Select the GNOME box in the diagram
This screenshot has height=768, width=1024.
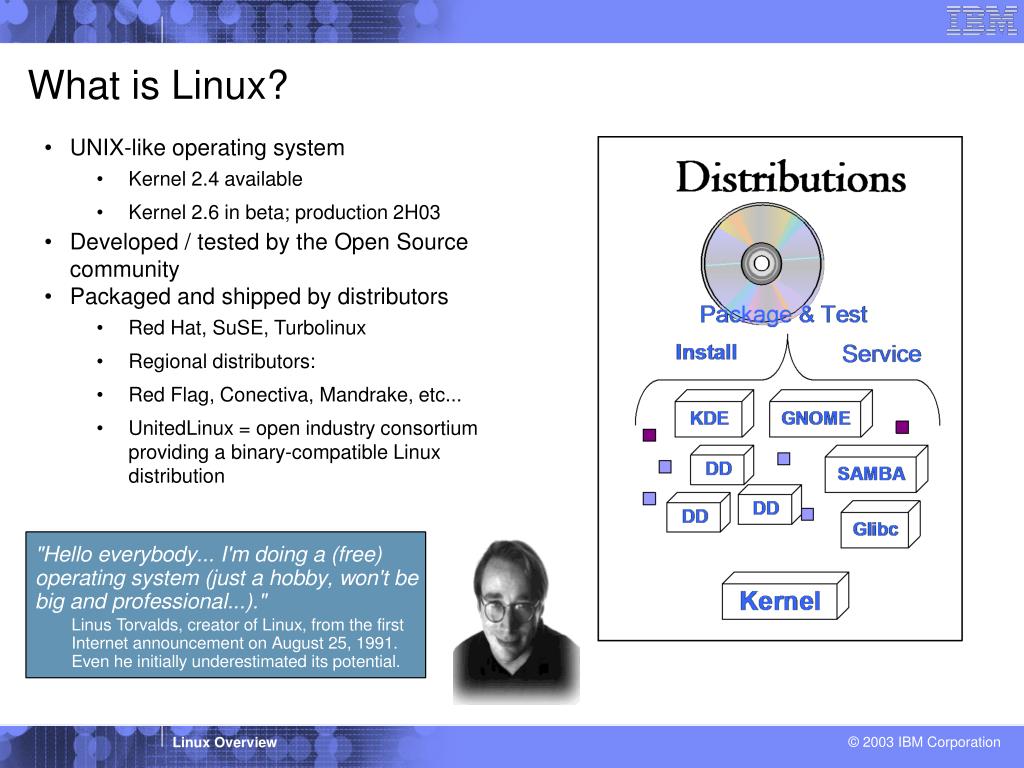(821, 413)
